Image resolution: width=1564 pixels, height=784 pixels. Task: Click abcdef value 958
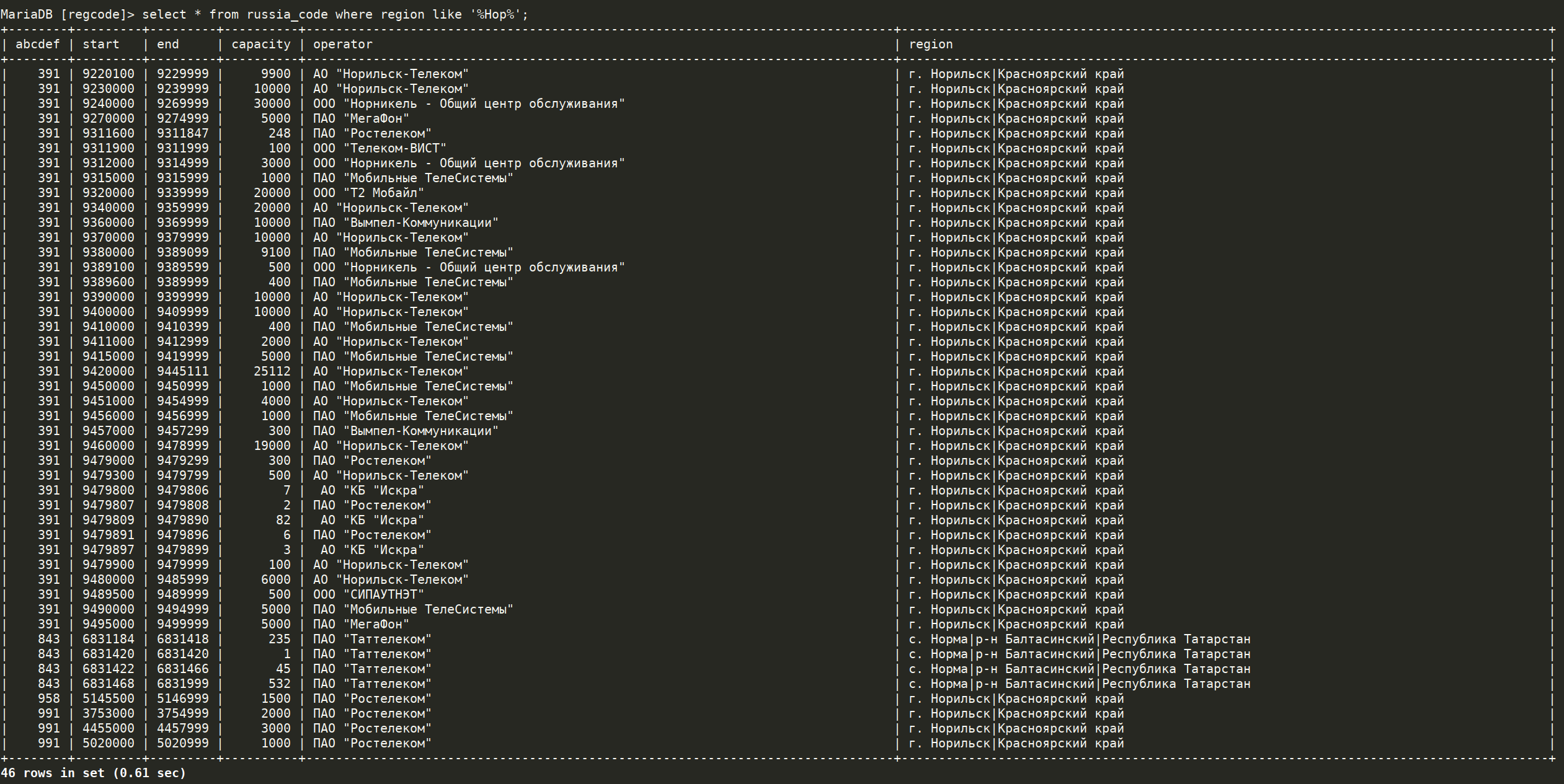coord(49,698)
